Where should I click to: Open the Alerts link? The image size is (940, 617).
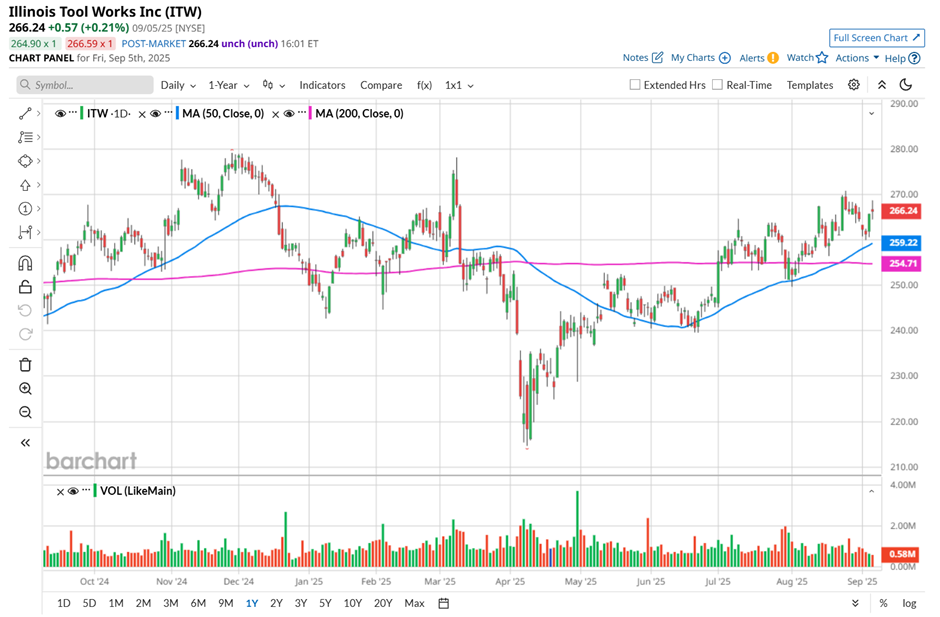point(758,58)
